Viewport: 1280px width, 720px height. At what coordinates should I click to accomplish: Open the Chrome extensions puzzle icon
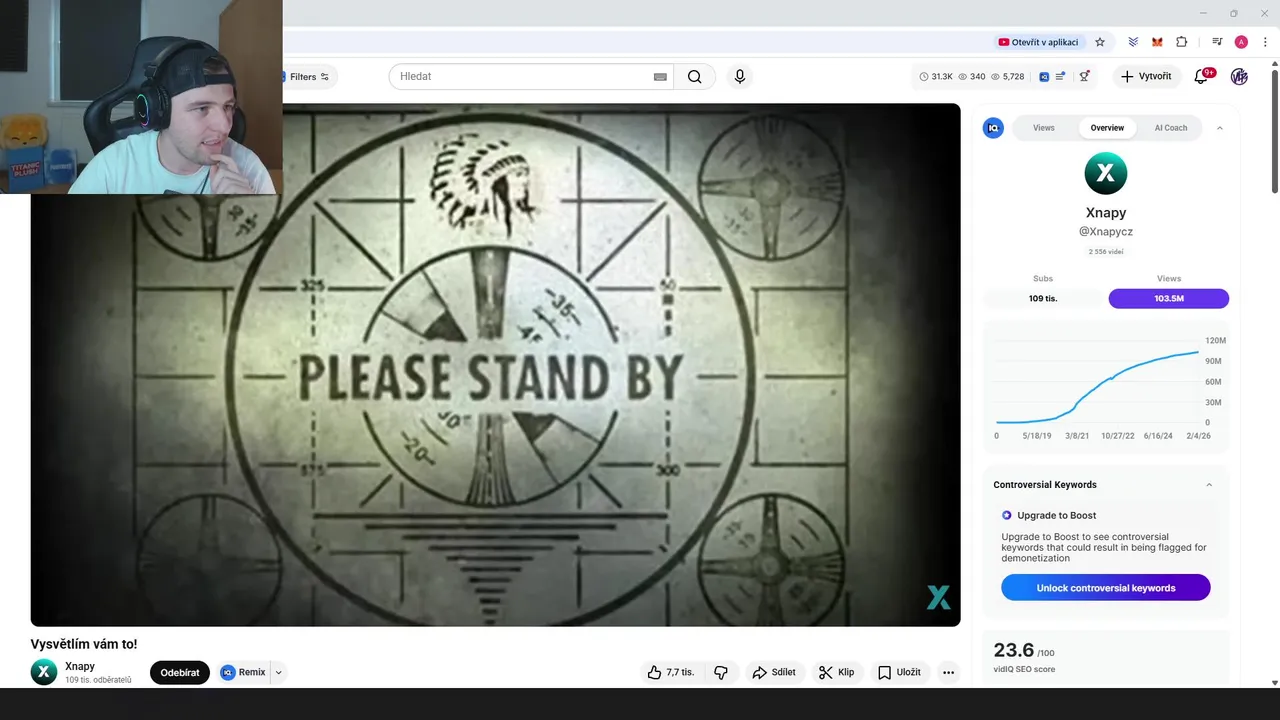[x=1181, y=42]
